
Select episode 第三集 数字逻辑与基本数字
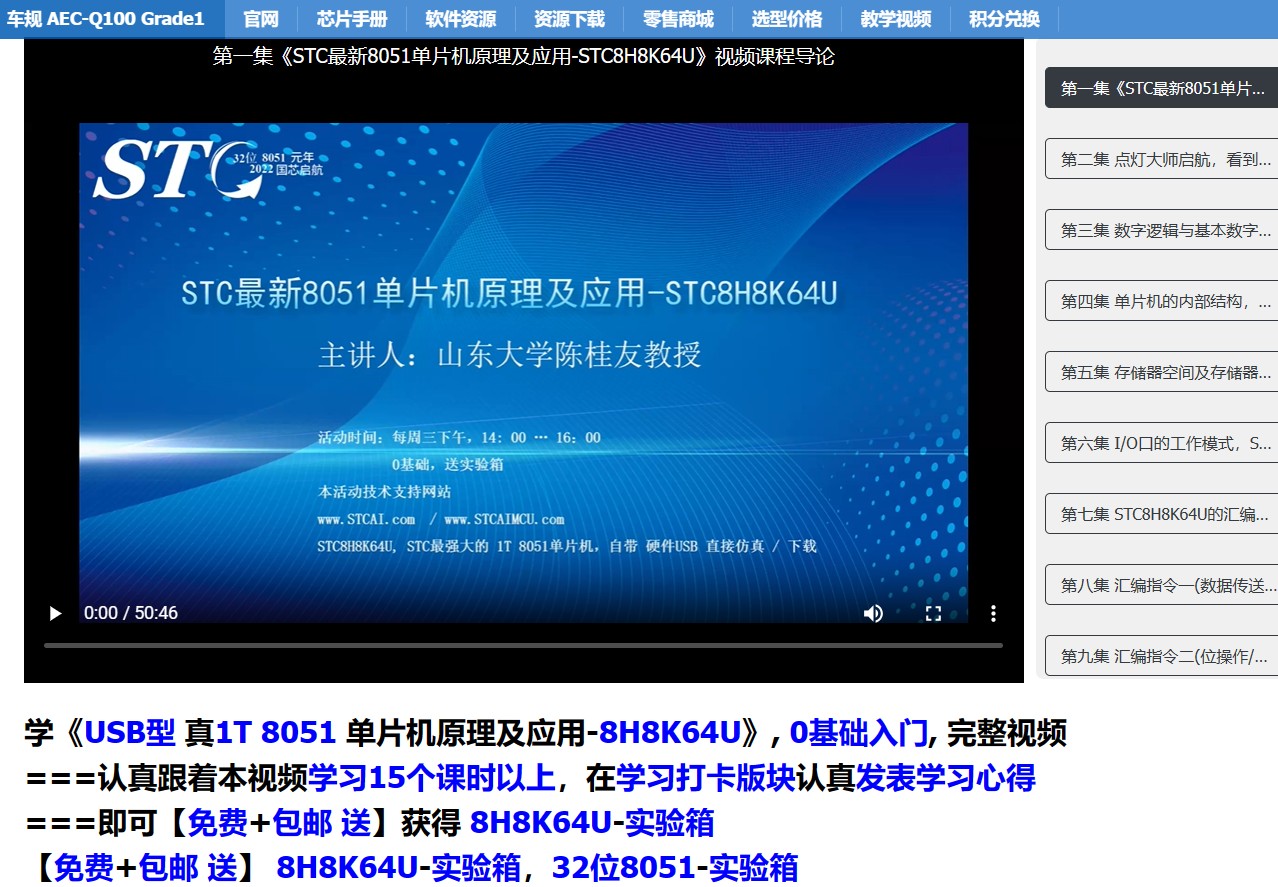pos(1161,230)
